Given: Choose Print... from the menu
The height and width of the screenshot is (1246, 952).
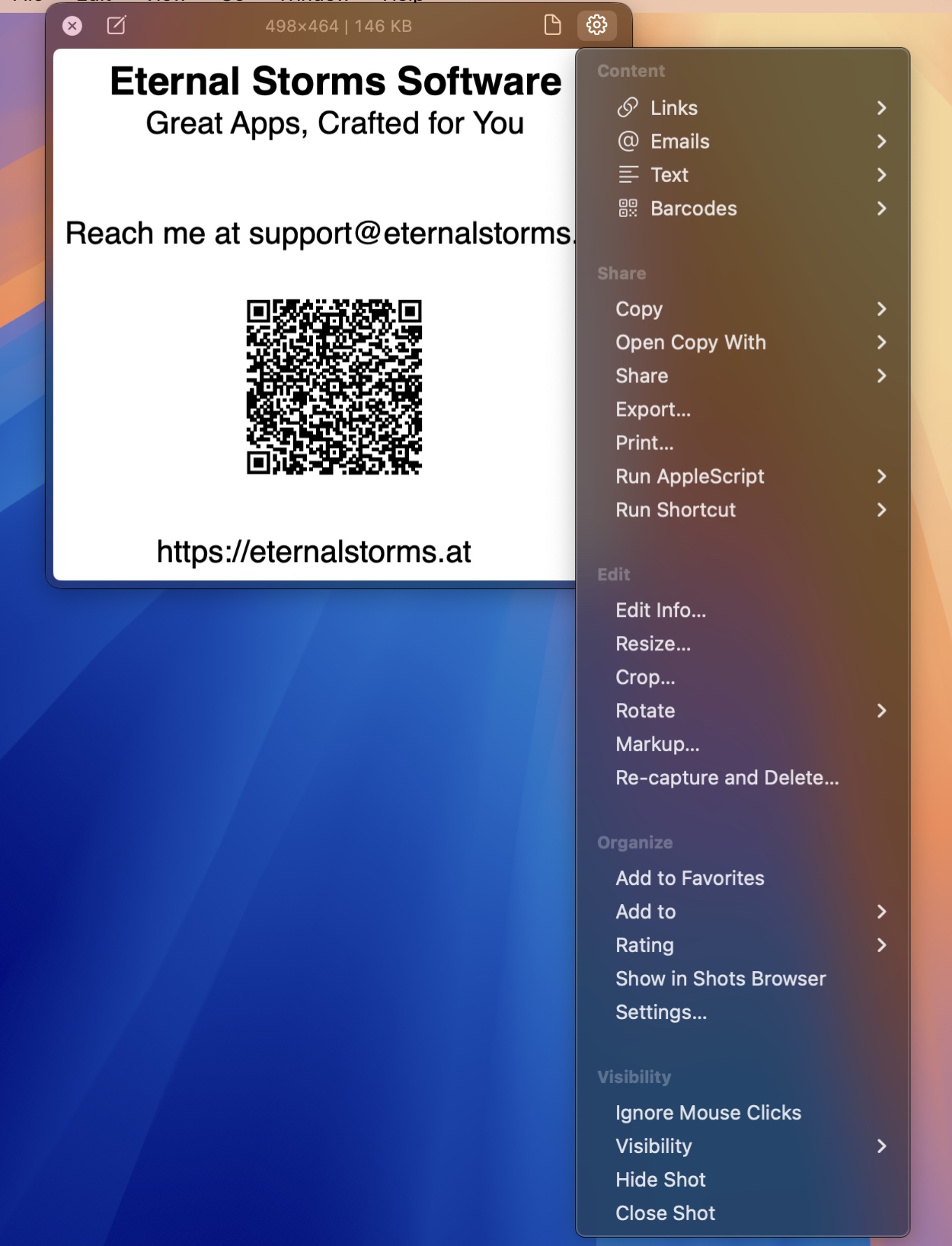Looking at the screenshot, I should click(743, 442).
